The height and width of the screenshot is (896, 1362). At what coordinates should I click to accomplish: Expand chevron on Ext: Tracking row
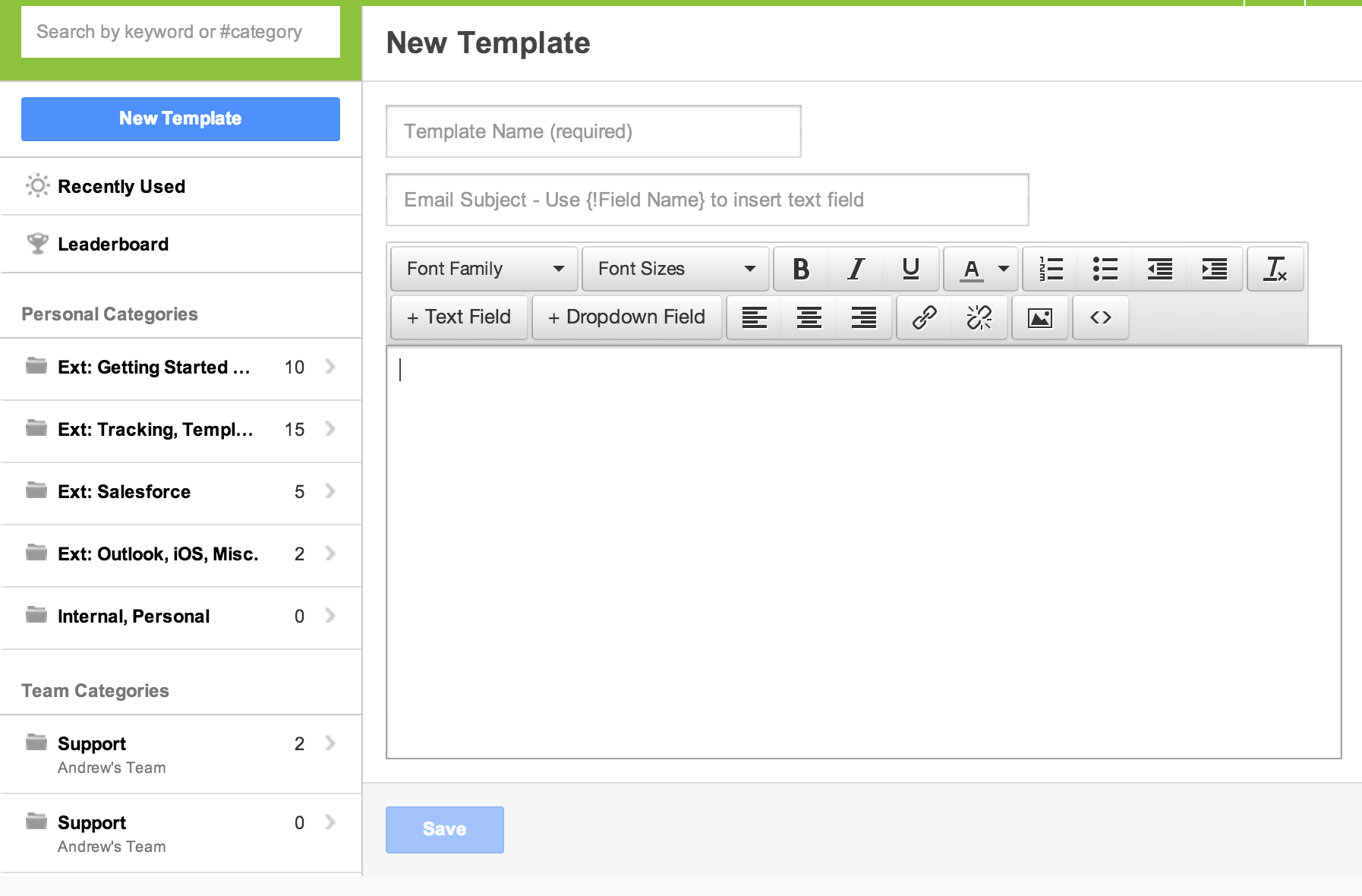(330, 429)
